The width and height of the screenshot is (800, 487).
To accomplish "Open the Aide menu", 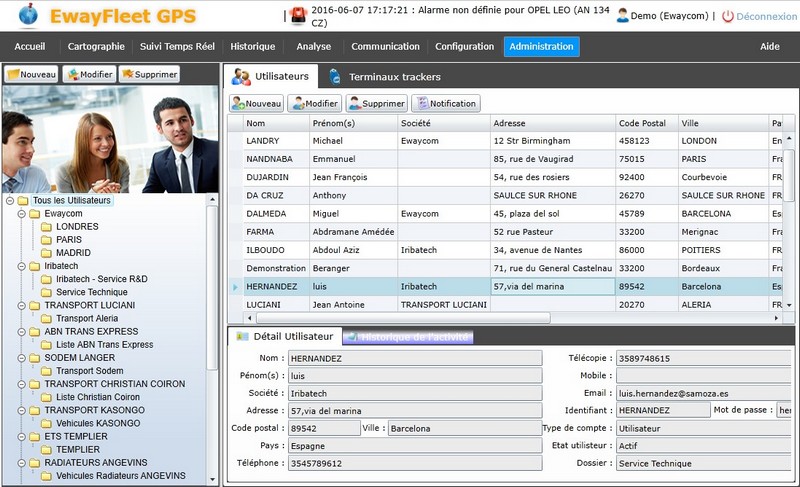I will (x=769, y=46).
